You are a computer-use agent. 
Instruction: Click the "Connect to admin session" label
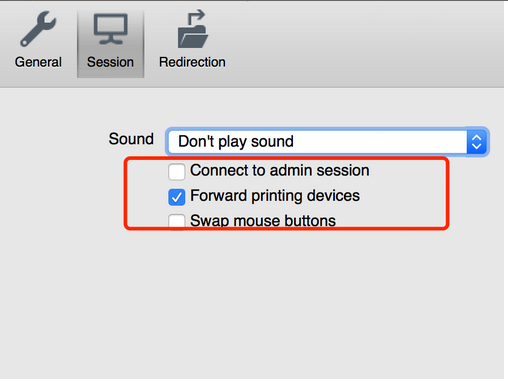click(x=280, y=171)
